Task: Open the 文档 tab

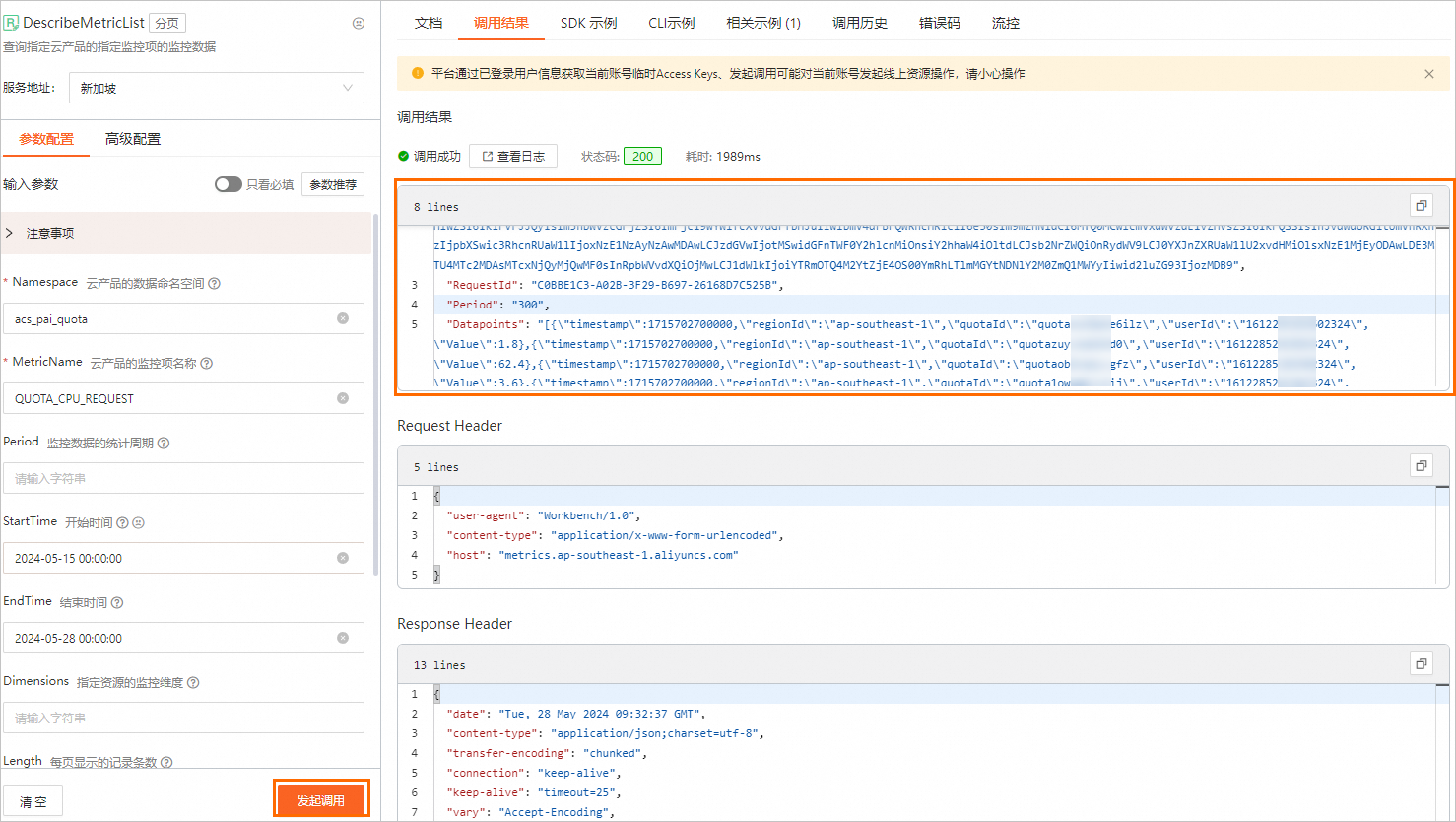Action: (x=429, y=23)
